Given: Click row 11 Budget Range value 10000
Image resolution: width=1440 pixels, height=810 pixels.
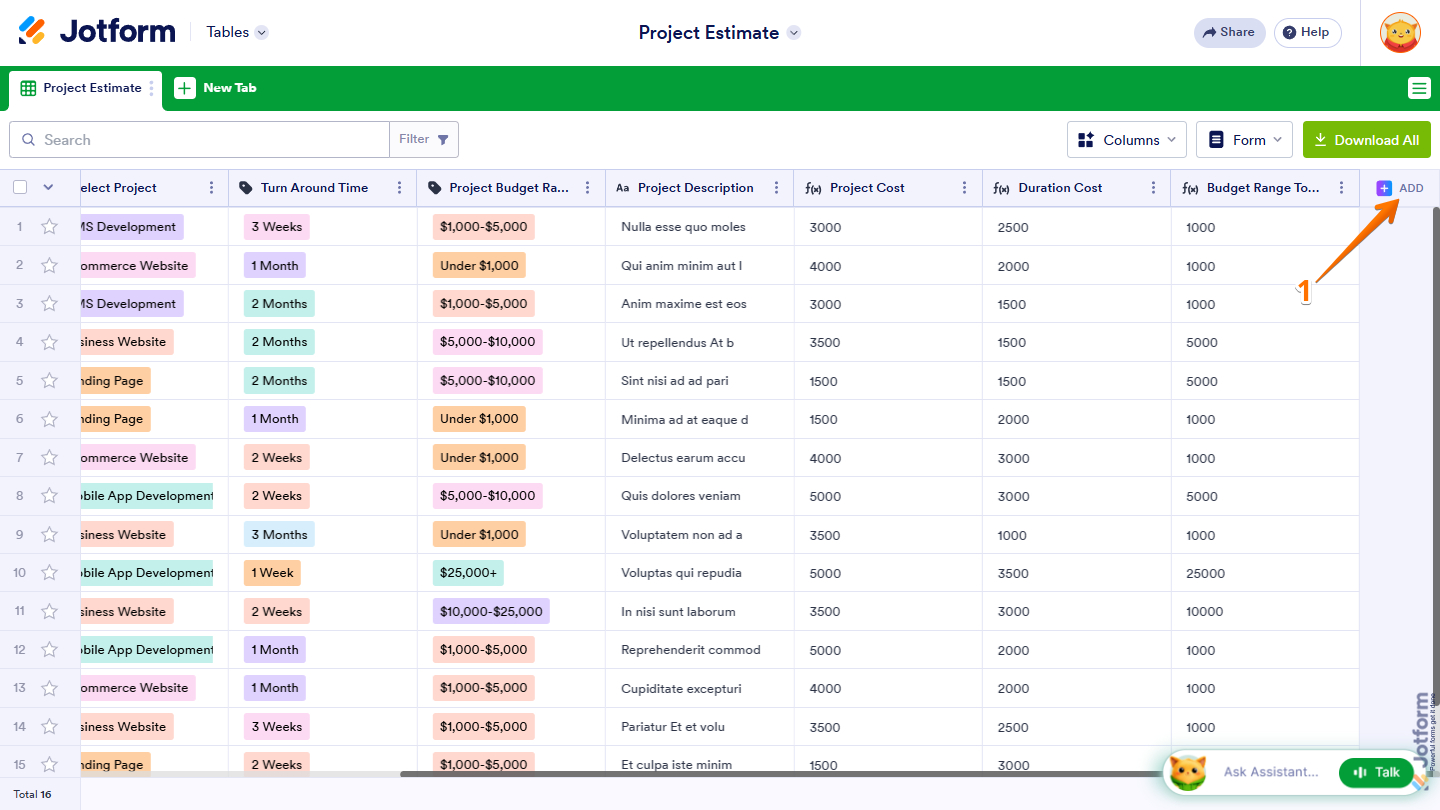Looking at the screenshot, I should [x=1205, y=612].
